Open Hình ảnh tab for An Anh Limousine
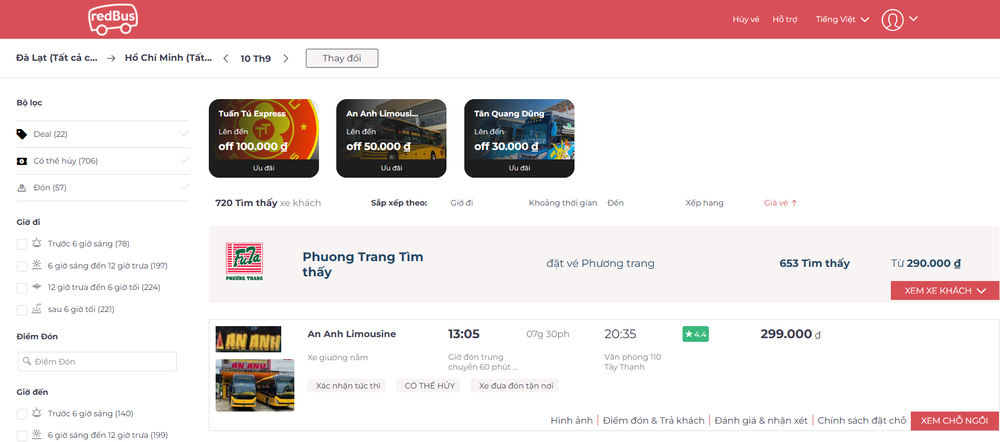Image resolution: width=1000 pixels, height=442 pixels. (571, 420)
